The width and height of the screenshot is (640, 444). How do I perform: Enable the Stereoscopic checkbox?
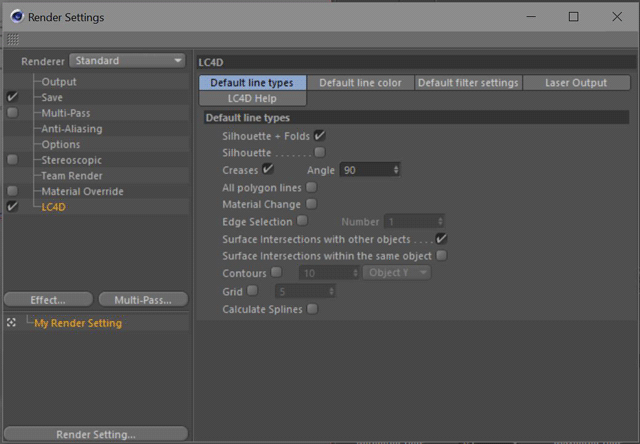coord(12,160)
